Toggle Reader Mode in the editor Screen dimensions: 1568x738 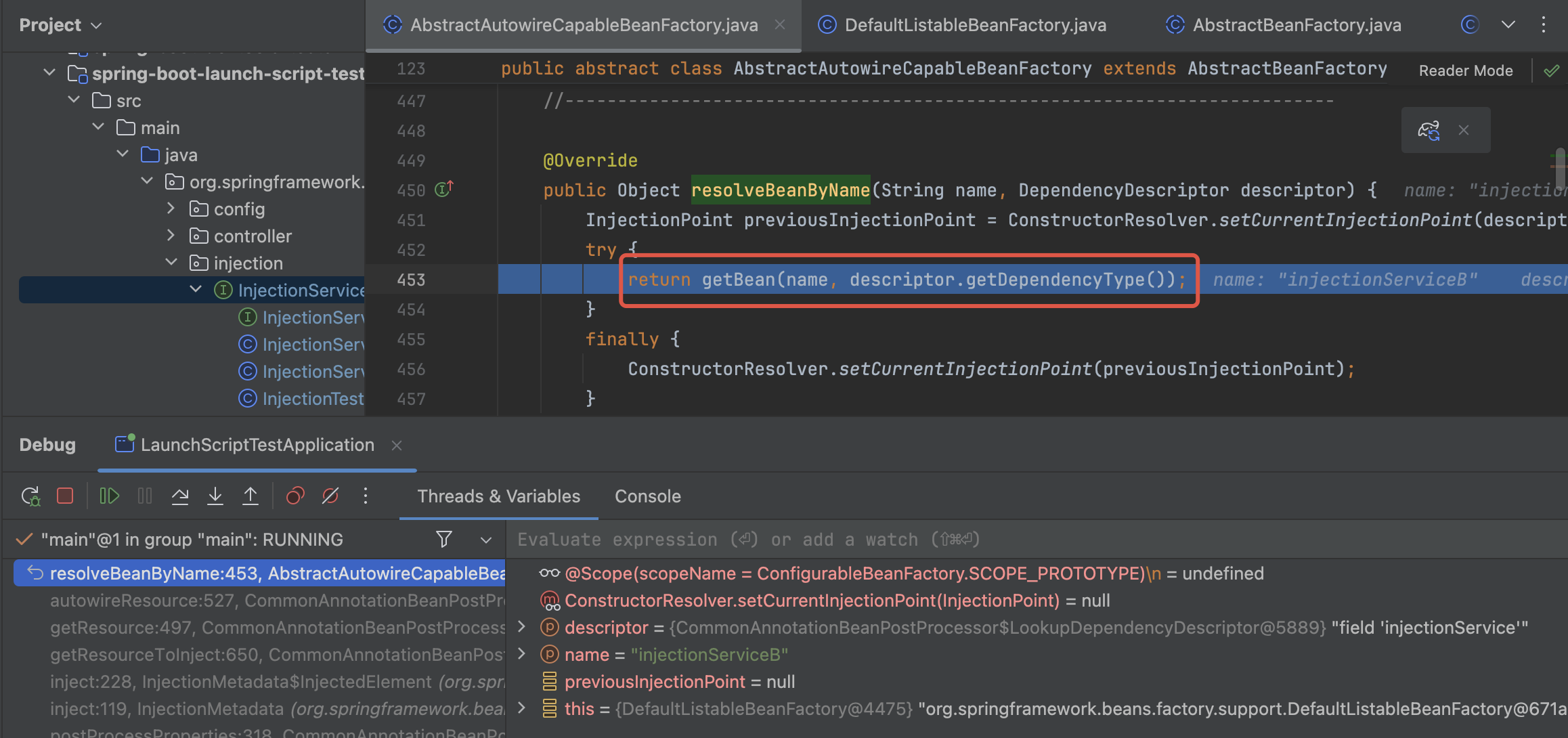coord(1465,70)
